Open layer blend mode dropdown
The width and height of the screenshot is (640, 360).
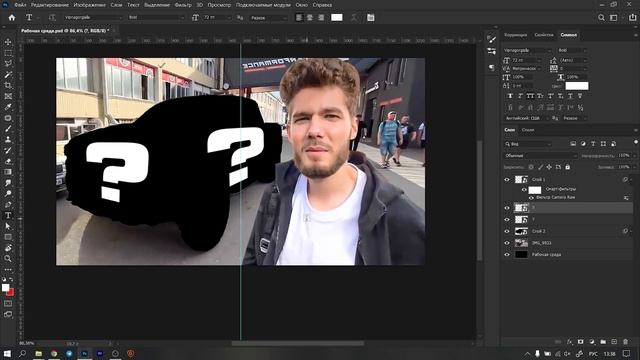(x=540, y=156)
